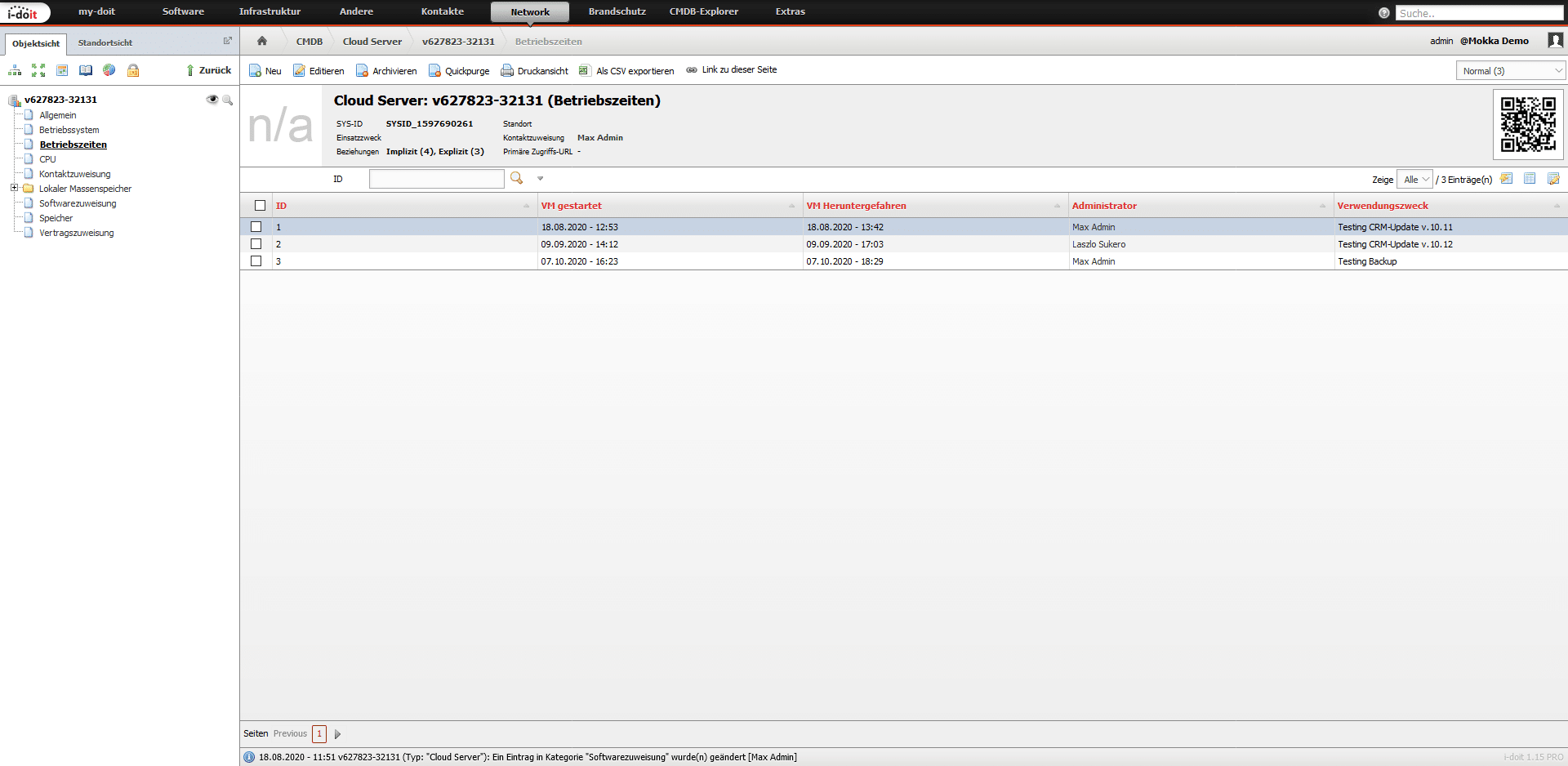Open the Zeige Alle entries dropdown

[x=1414, y=180]
